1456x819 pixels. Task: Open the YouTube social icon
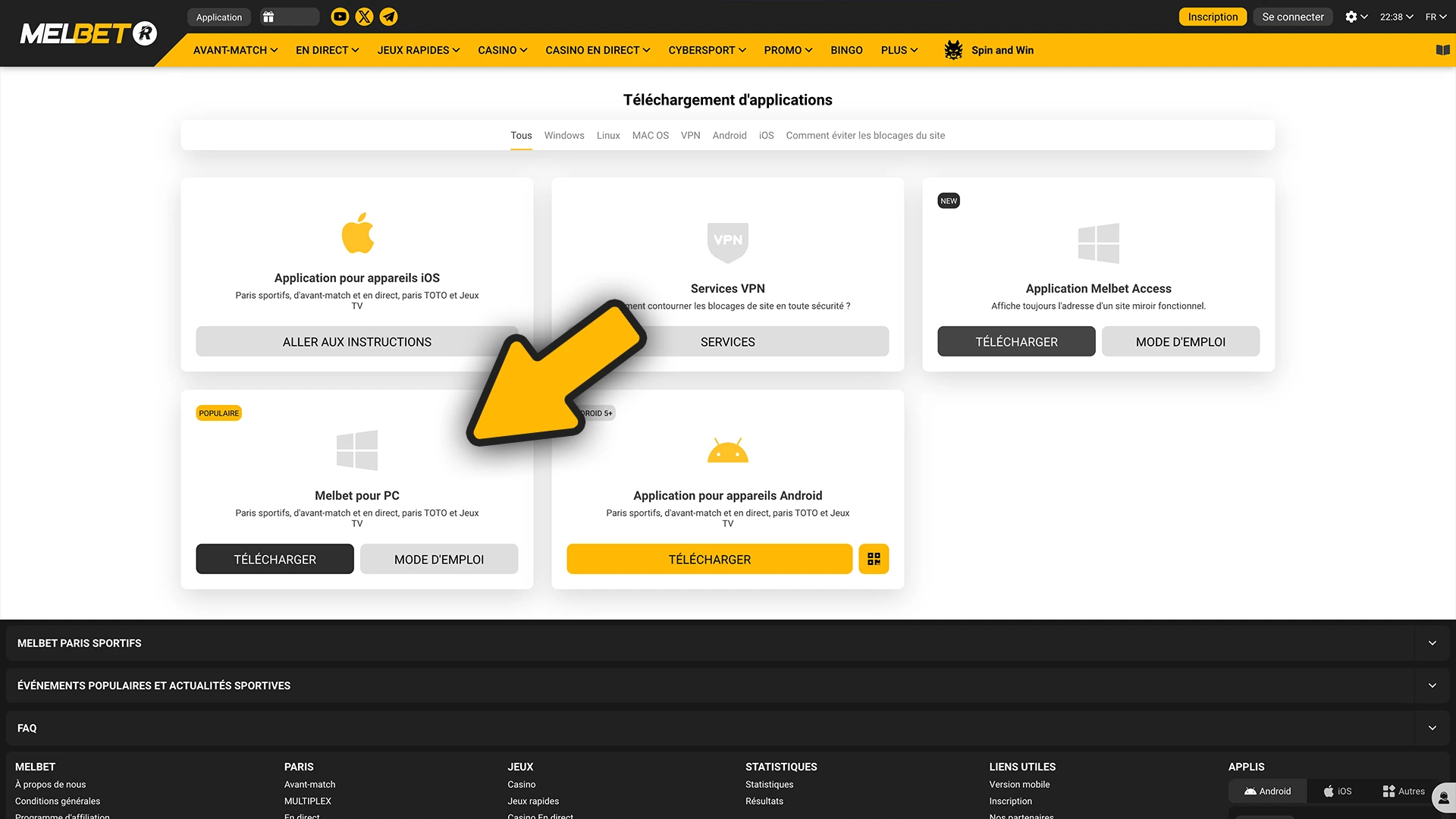click(340, 17)
